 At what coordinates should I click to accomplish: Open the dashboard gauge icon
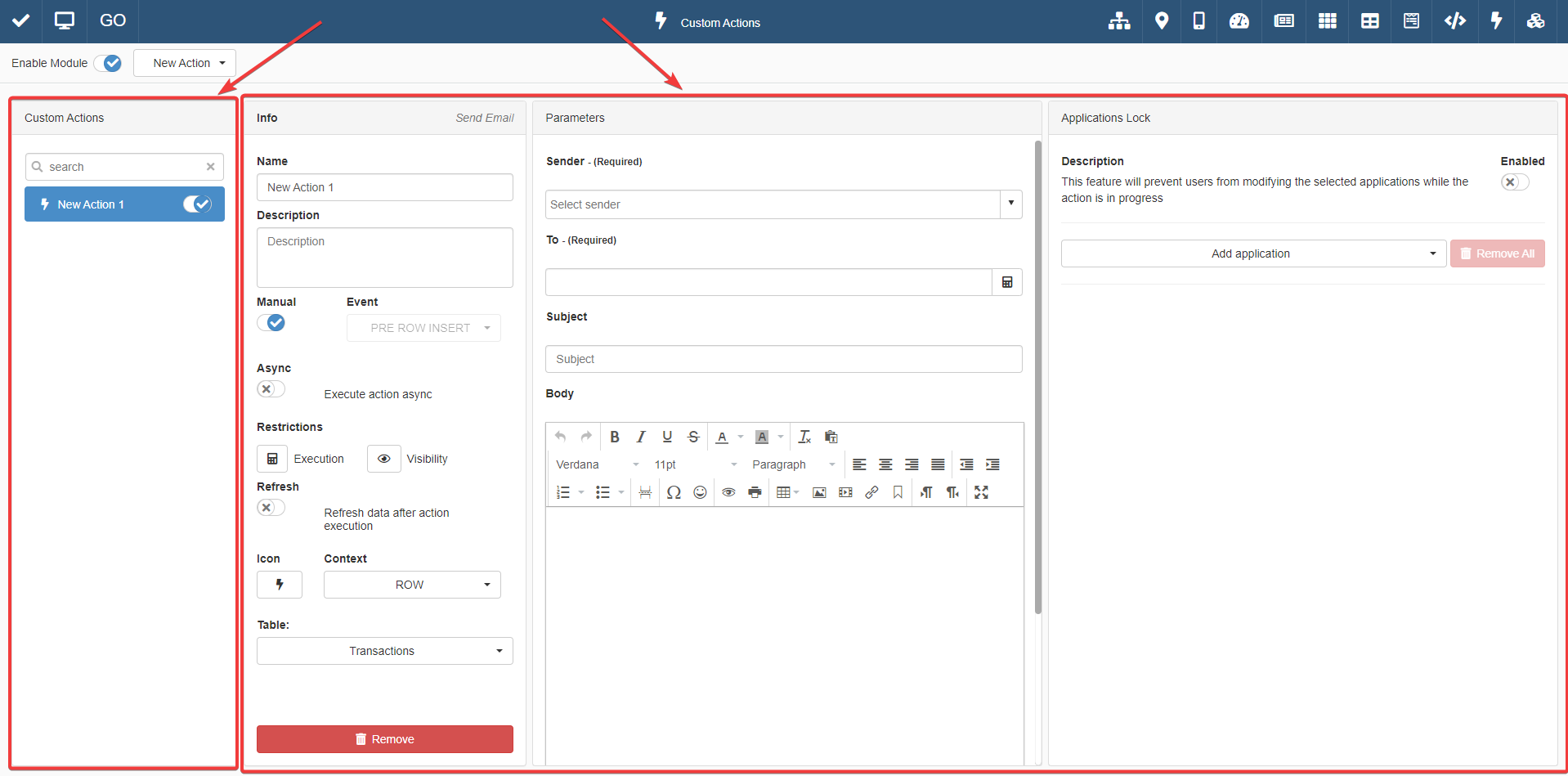[1239, 21]
